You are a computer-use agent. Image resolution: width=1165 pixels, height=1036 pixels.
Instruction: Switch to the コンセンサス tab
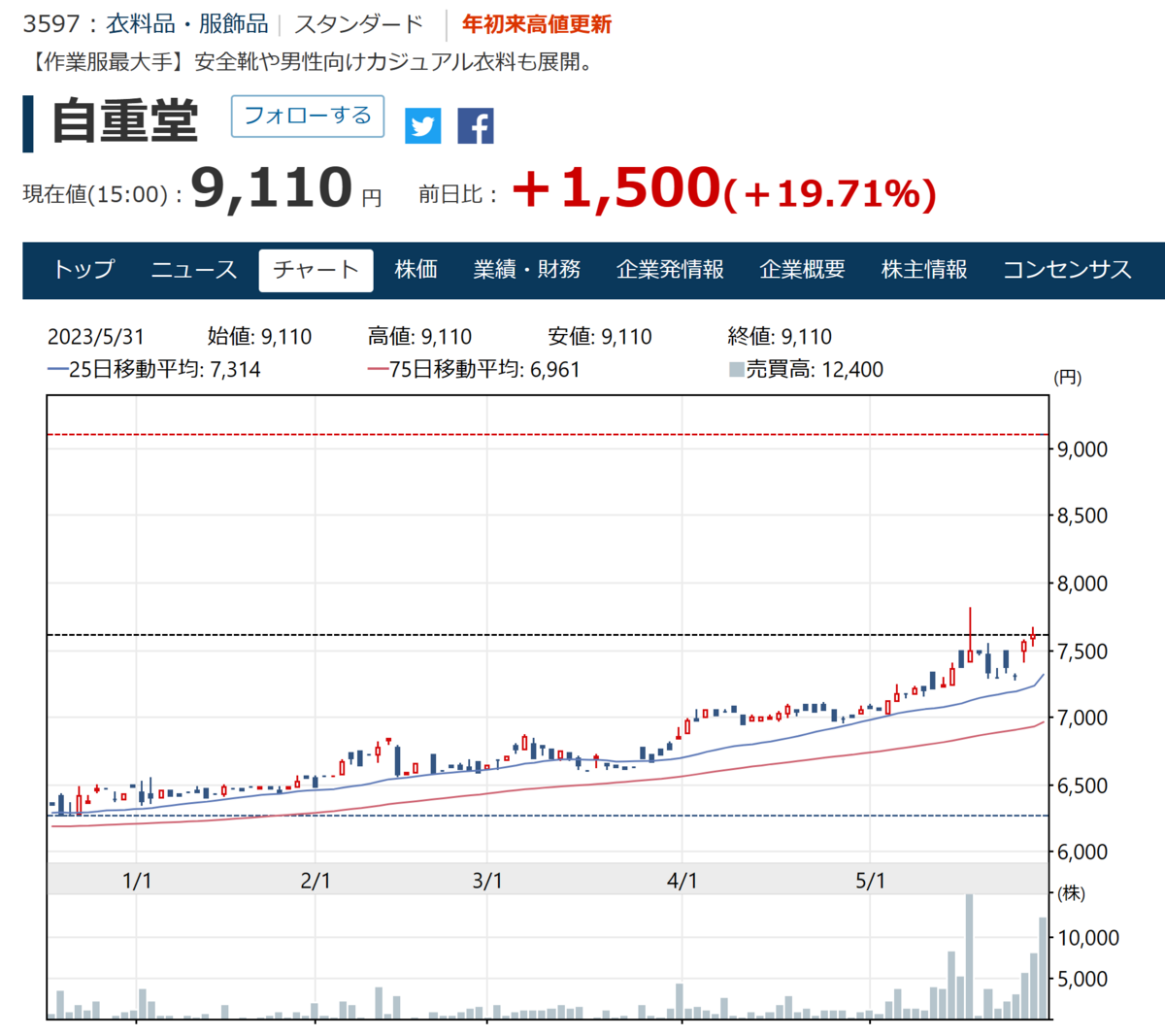click(1067, 270)
